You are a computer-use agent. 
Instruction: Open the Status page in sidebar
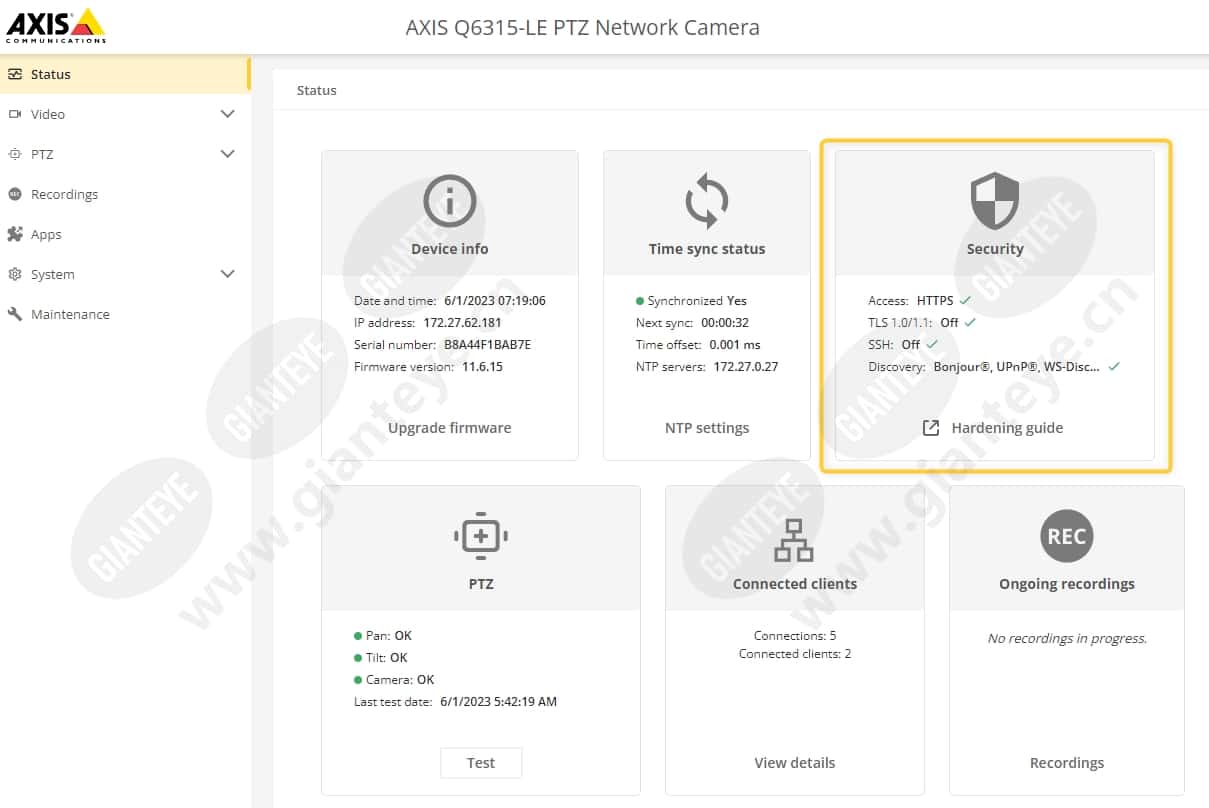click(124, 74)
